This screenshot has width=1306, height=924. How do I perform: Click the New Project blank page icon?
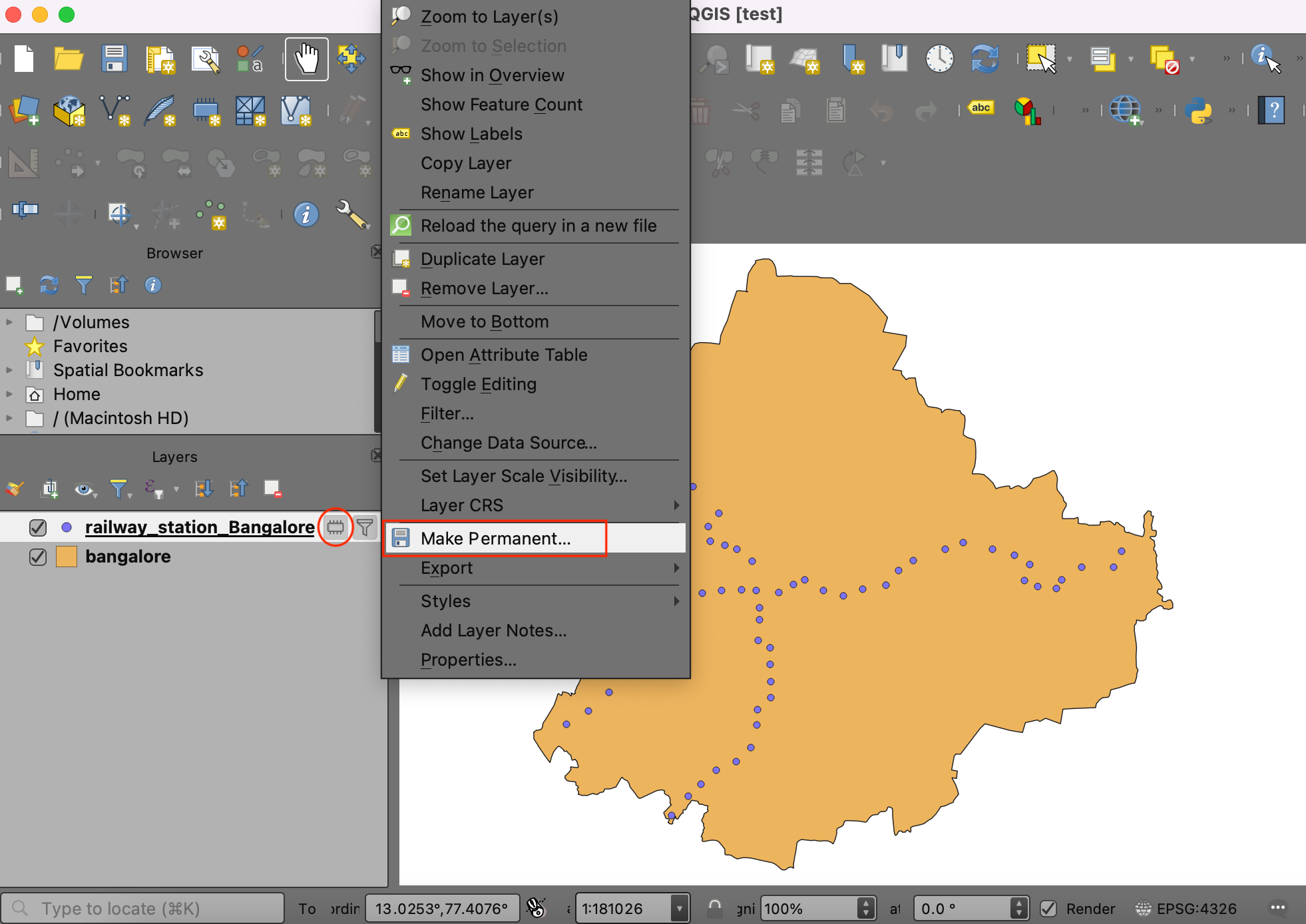pos(24,59)
